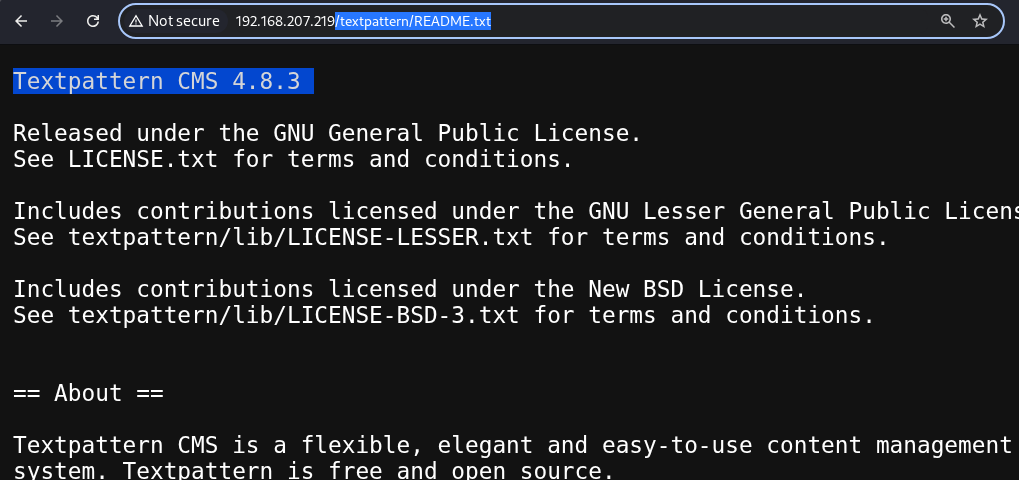Click the line Released under the GNU General Public License
The width and height of the screenshot is (1019, 480).
click(x=328, y=133)
